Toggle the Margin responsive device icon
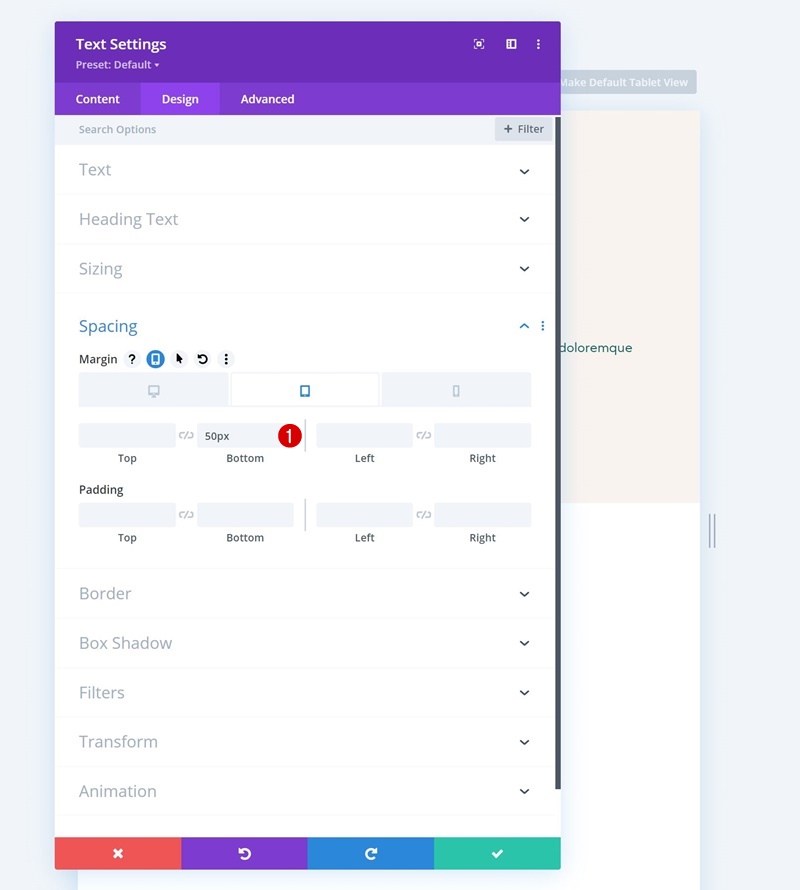The width and height of the screenshot is (800, 890). pos(156,359)
